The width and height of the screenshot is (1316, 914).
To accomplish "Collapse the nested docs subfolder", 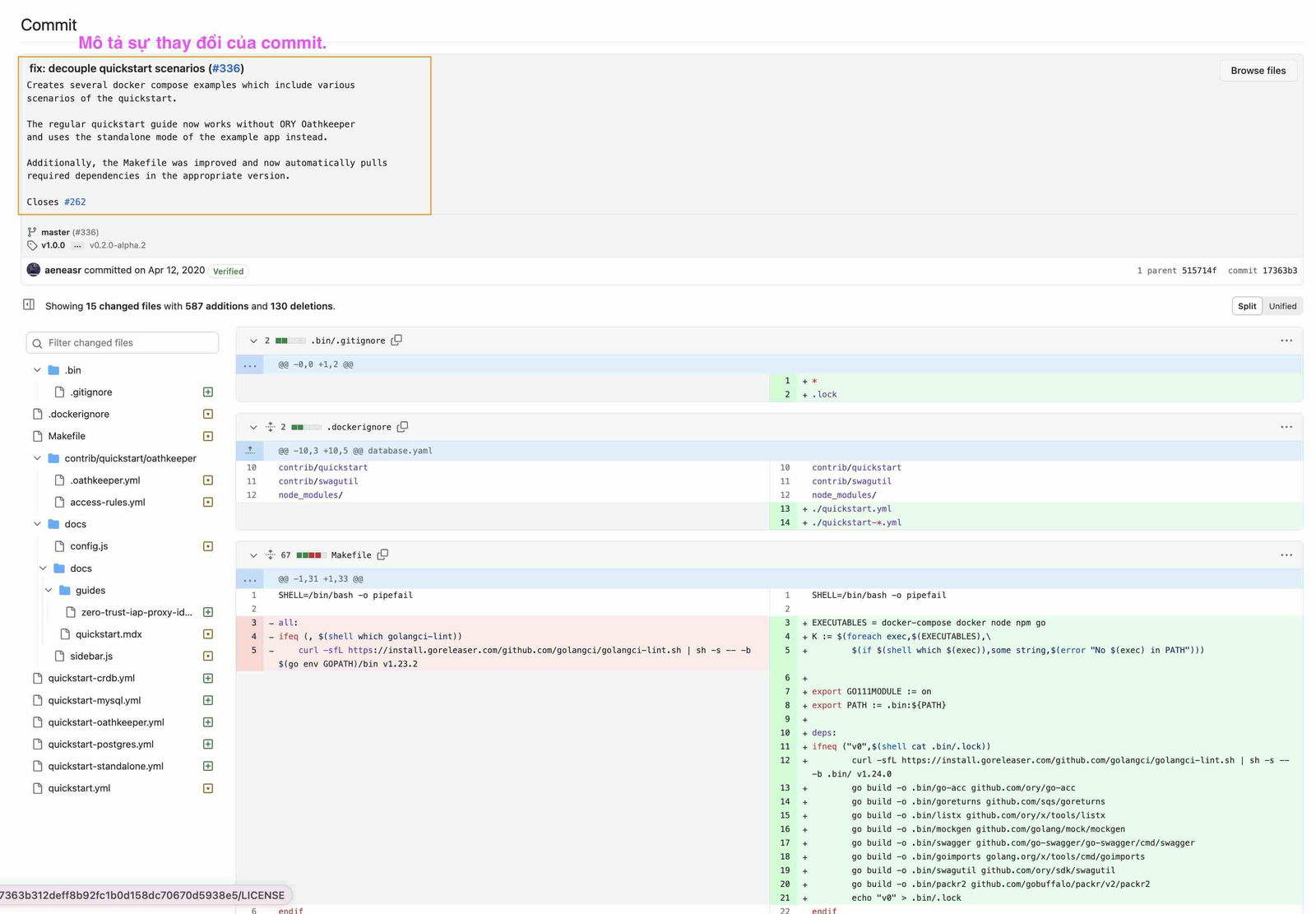I will coord(43,568).
